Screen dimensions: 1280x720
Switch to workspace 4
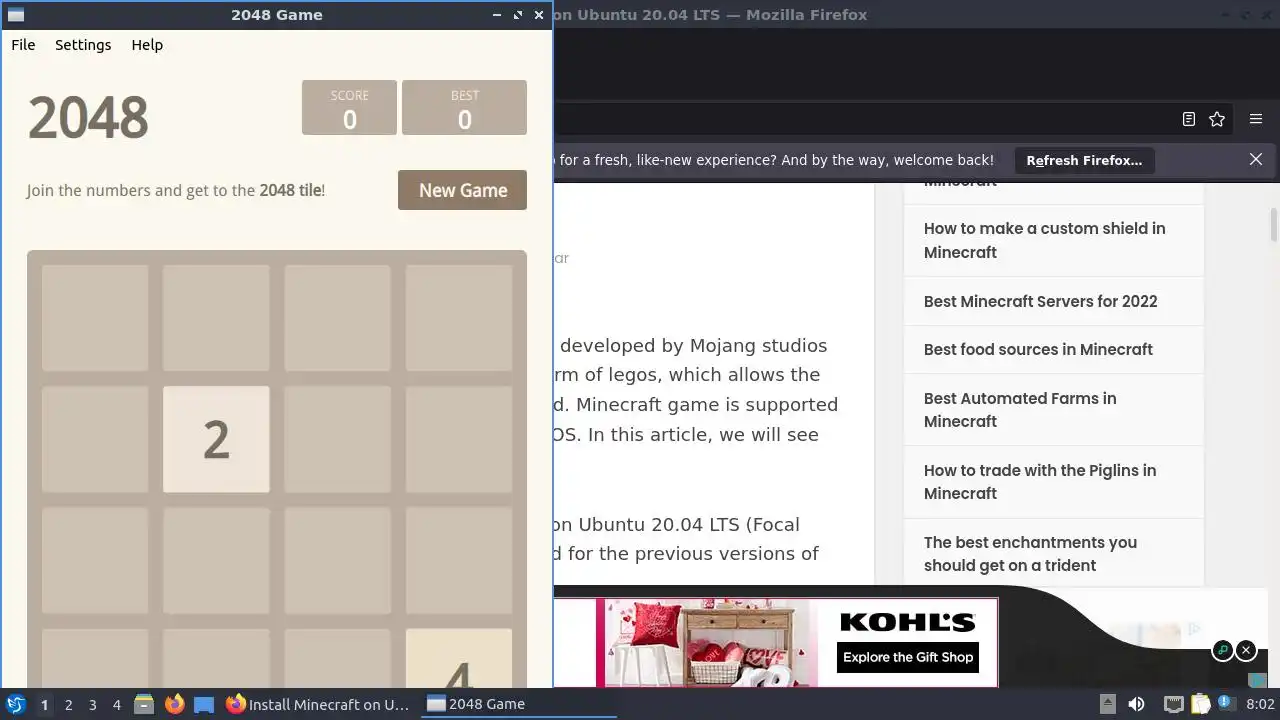click(116, 704)
